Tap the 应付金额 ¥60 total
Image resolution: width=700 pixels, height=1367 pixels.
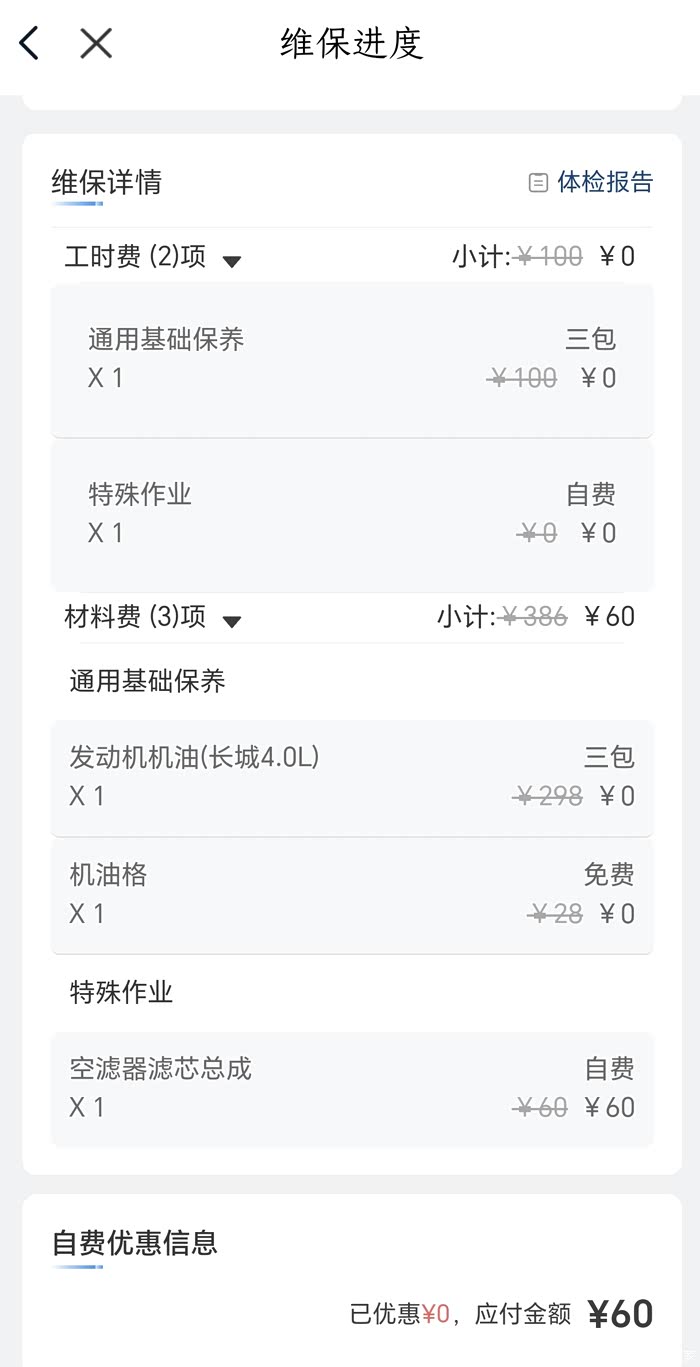[x=619, y=1313]
